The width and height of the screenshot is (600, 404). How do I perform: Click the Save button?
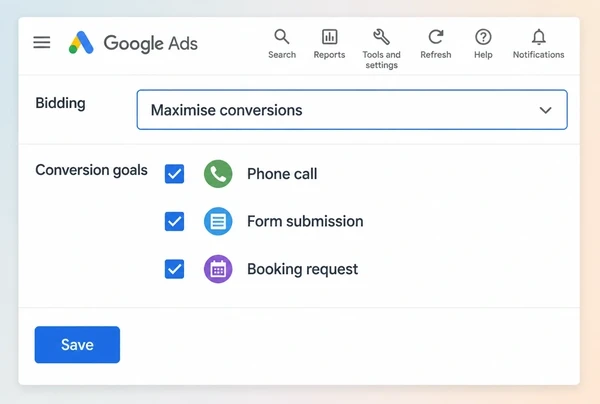tap(77, 345)
